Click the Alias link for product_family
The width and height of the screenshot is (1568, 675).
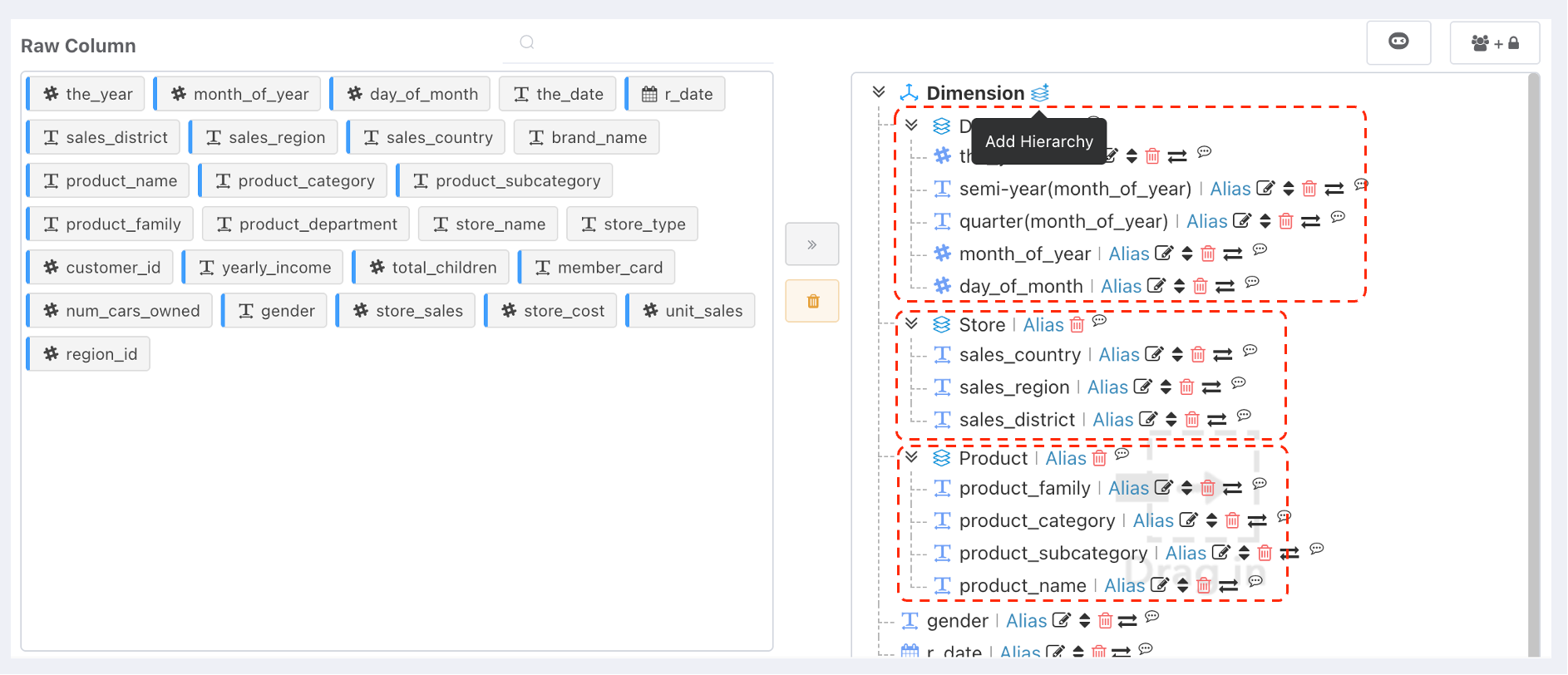coord(1128,488)
